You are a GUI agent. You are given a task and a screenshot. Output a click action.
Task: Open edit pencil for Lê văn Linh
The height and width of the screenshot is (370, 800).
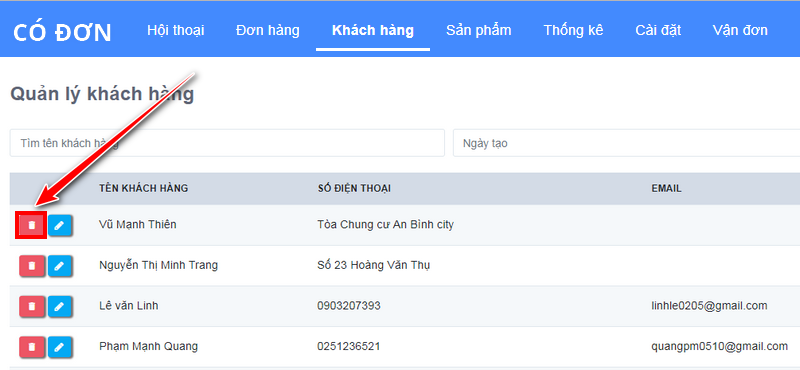point(60,306)
